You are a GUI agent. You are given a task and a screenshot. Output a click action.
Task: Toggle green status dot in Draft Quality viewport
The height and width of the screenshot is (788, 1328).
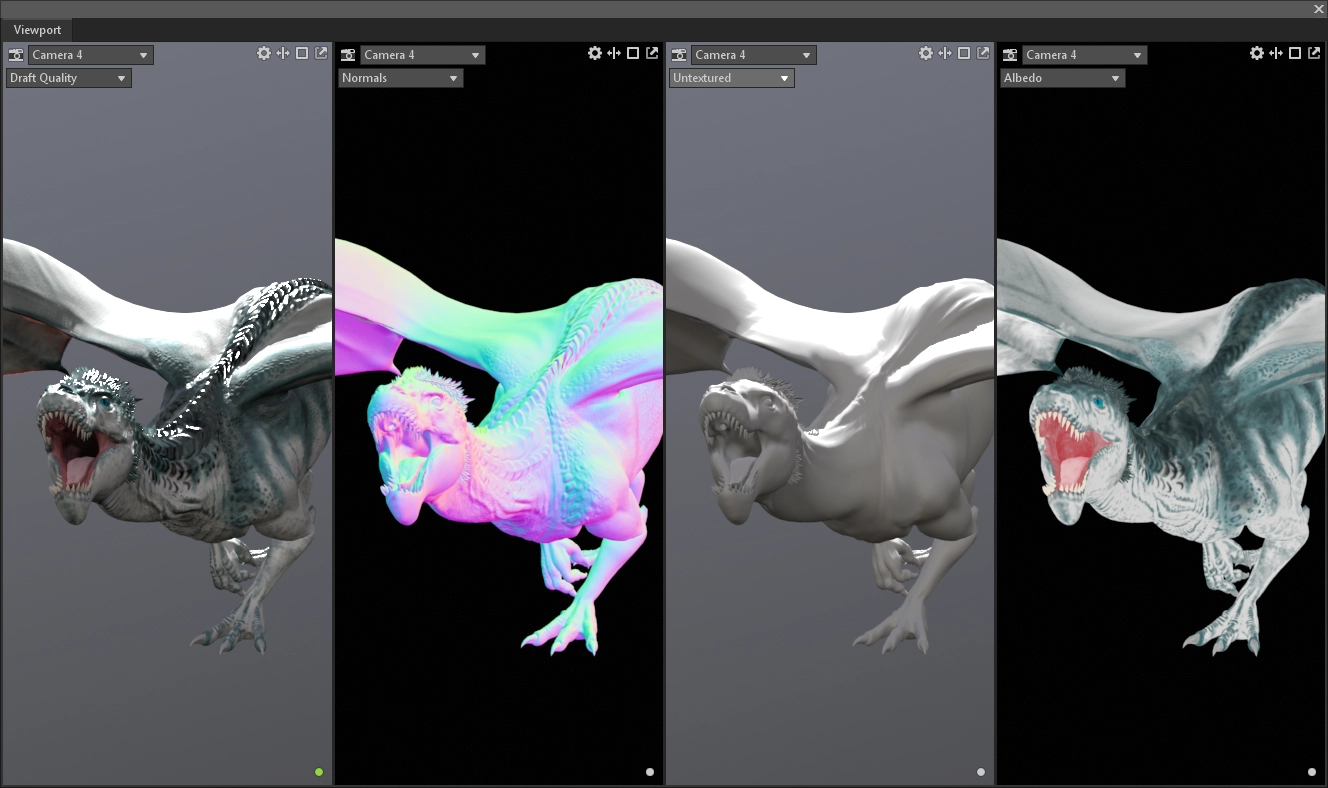click(319, 772)
